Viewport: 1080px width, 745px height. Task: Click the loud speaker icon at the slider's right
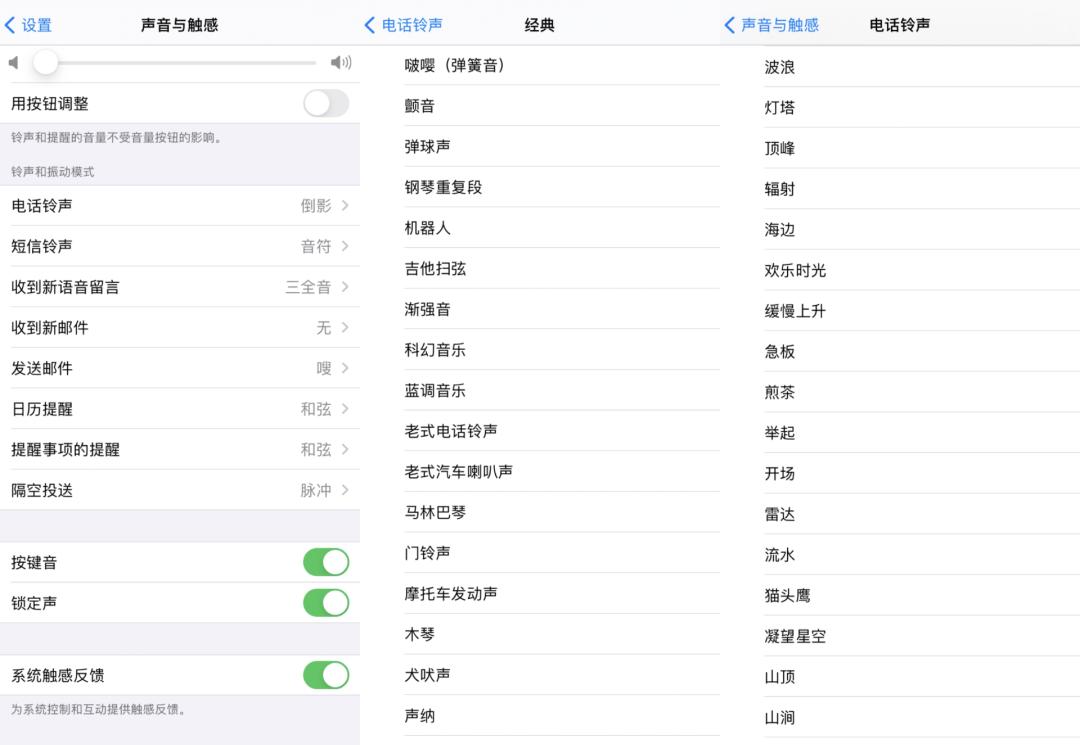tap(342, 62)
